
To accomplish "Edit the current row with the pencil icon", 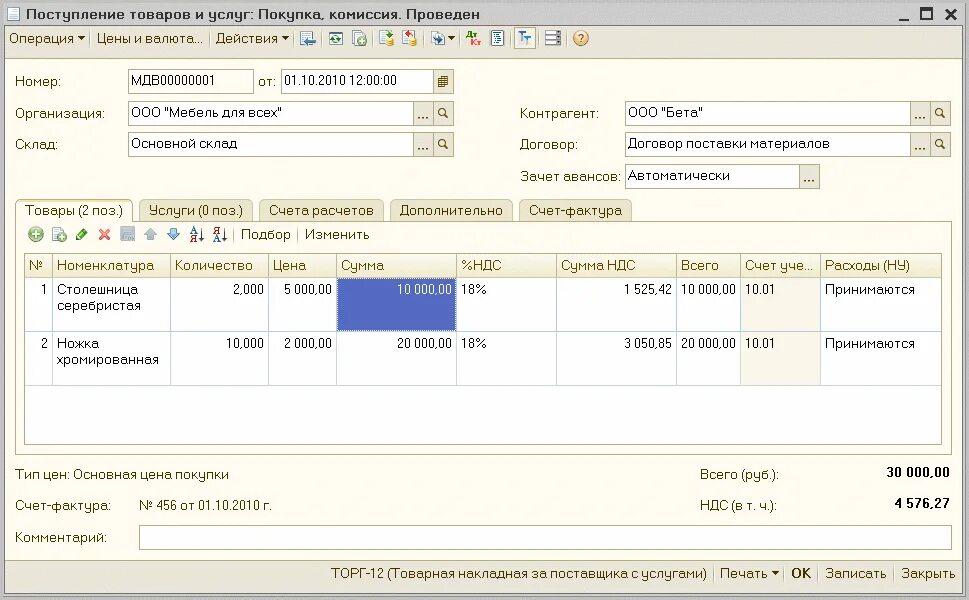I will click(x=82, y=234).
